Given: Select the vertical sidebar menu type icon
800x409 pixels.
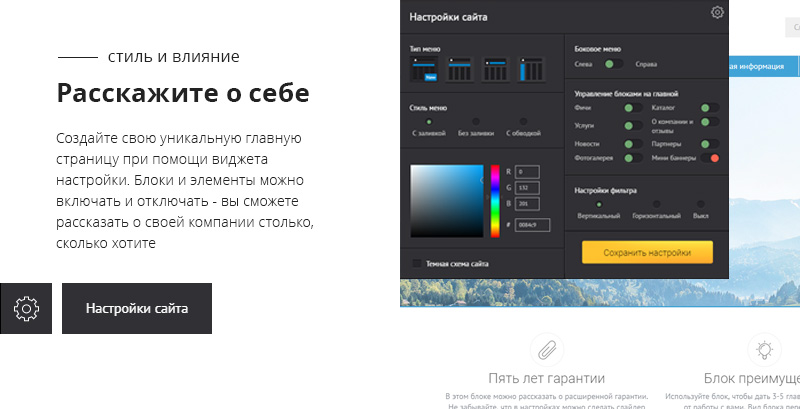Looking at the screenshot, I should 531,69.
